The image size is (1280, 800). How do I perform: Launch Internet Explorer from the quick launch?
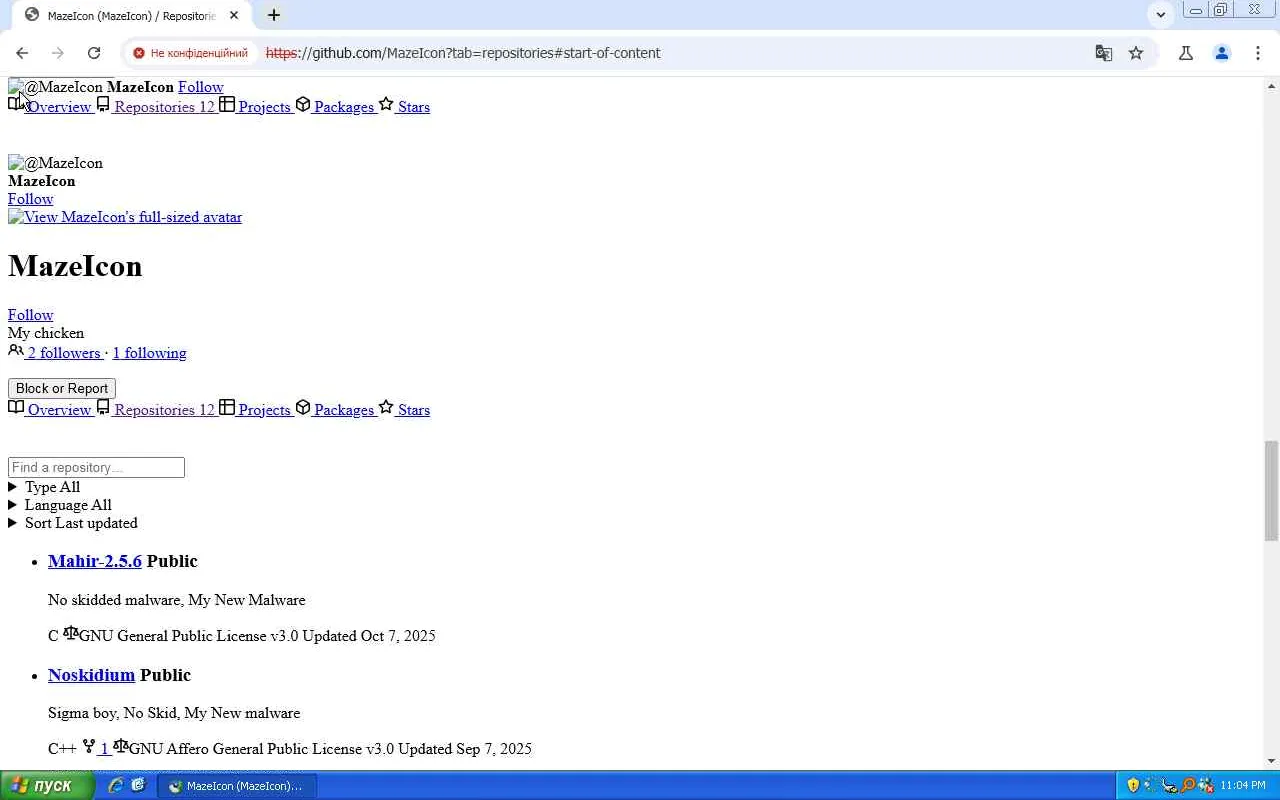coord(116,786)
